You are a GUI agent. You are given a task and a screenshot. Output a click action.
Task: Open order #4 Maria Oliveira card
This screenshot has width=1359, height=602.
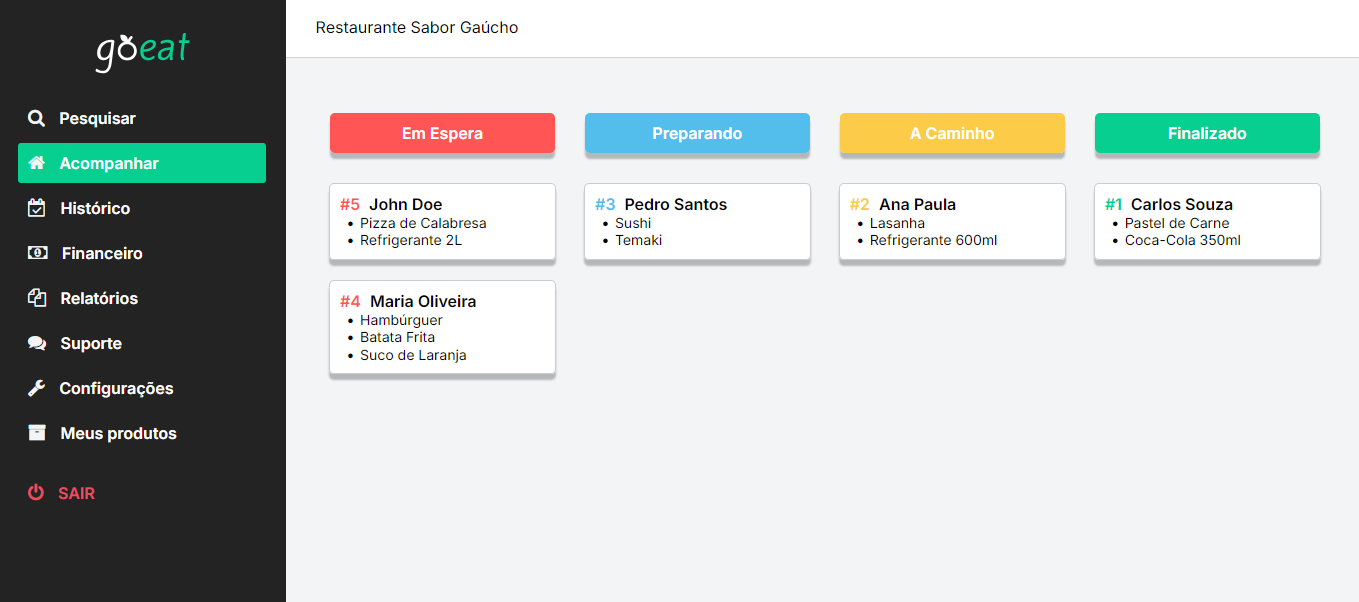(442, 328)
